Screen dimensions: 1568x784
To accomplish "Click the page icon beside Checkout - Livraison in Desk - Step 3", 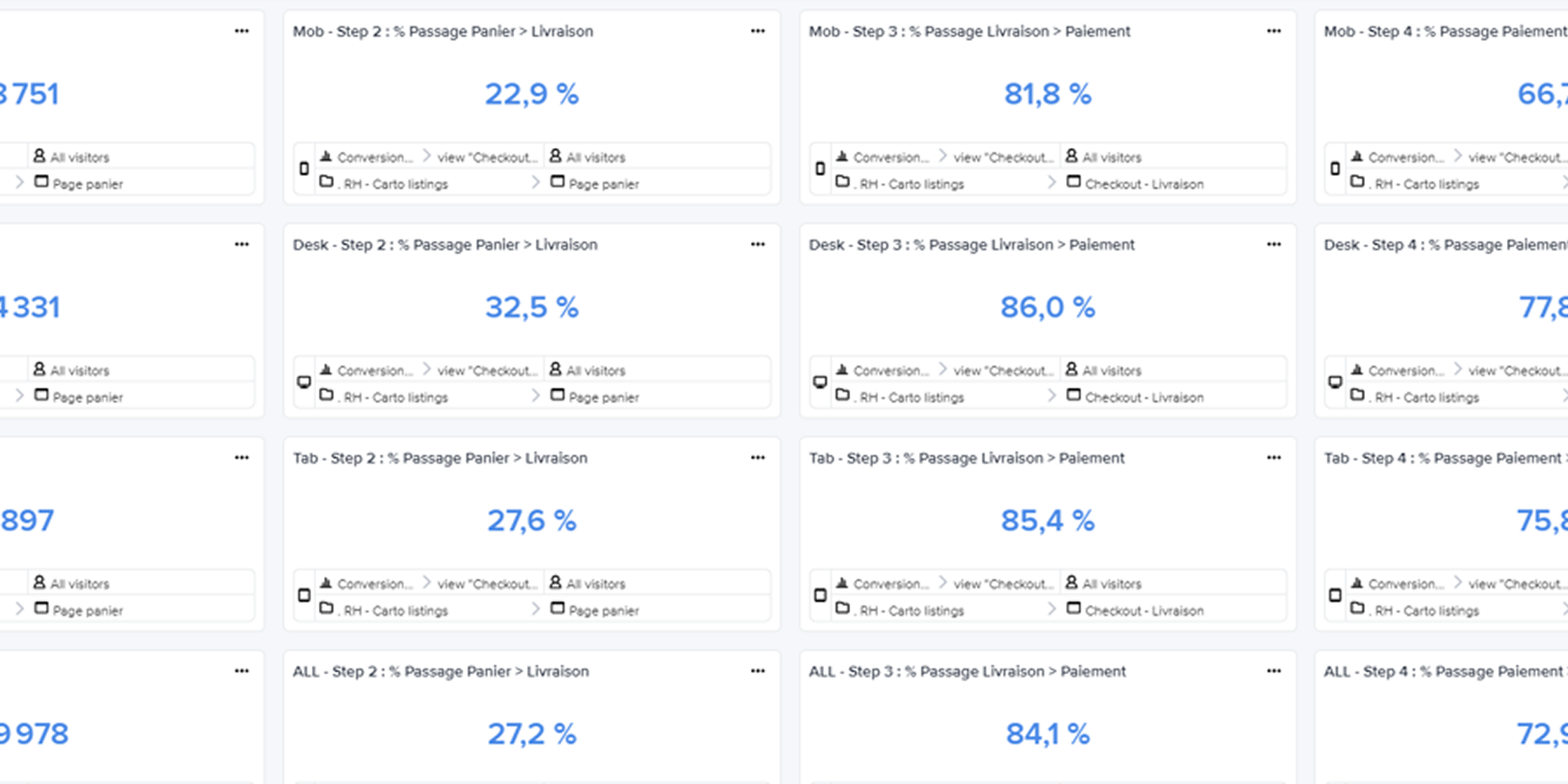I will click(x=1074, y=395).
